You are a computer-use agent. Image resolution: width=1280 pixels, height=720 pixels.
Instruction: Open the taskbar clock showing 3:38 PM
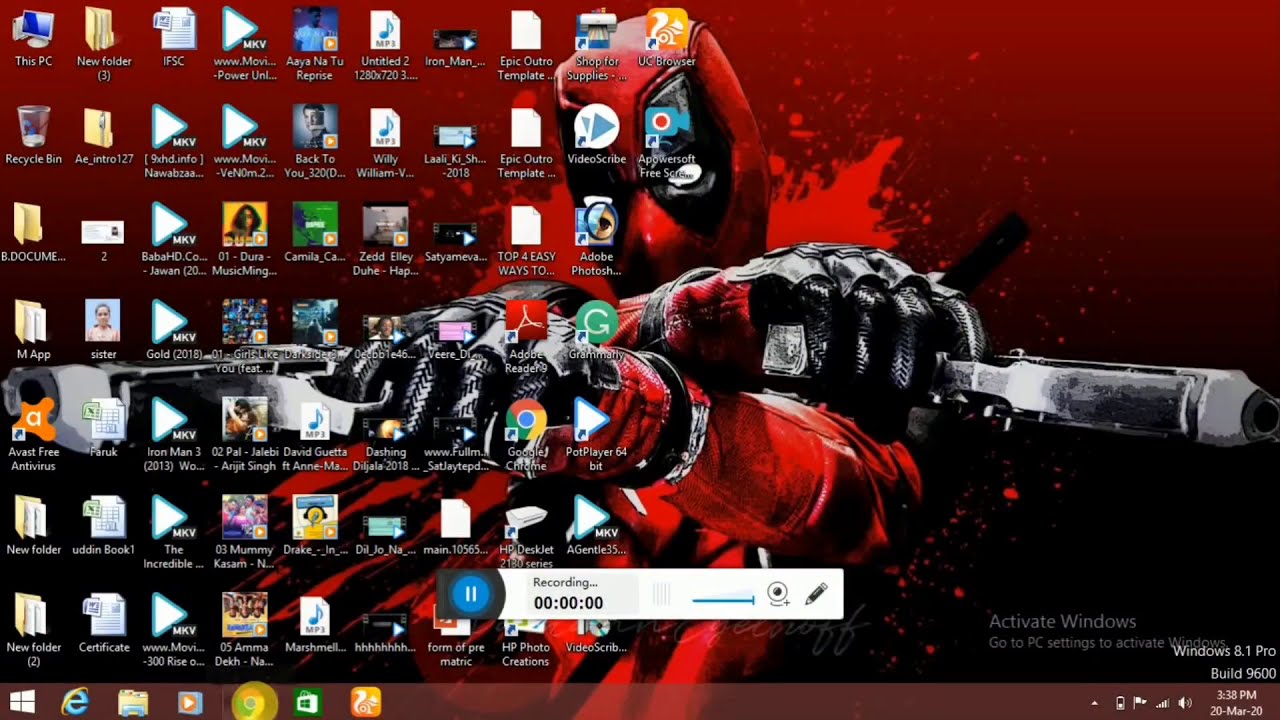[1236, 702]
